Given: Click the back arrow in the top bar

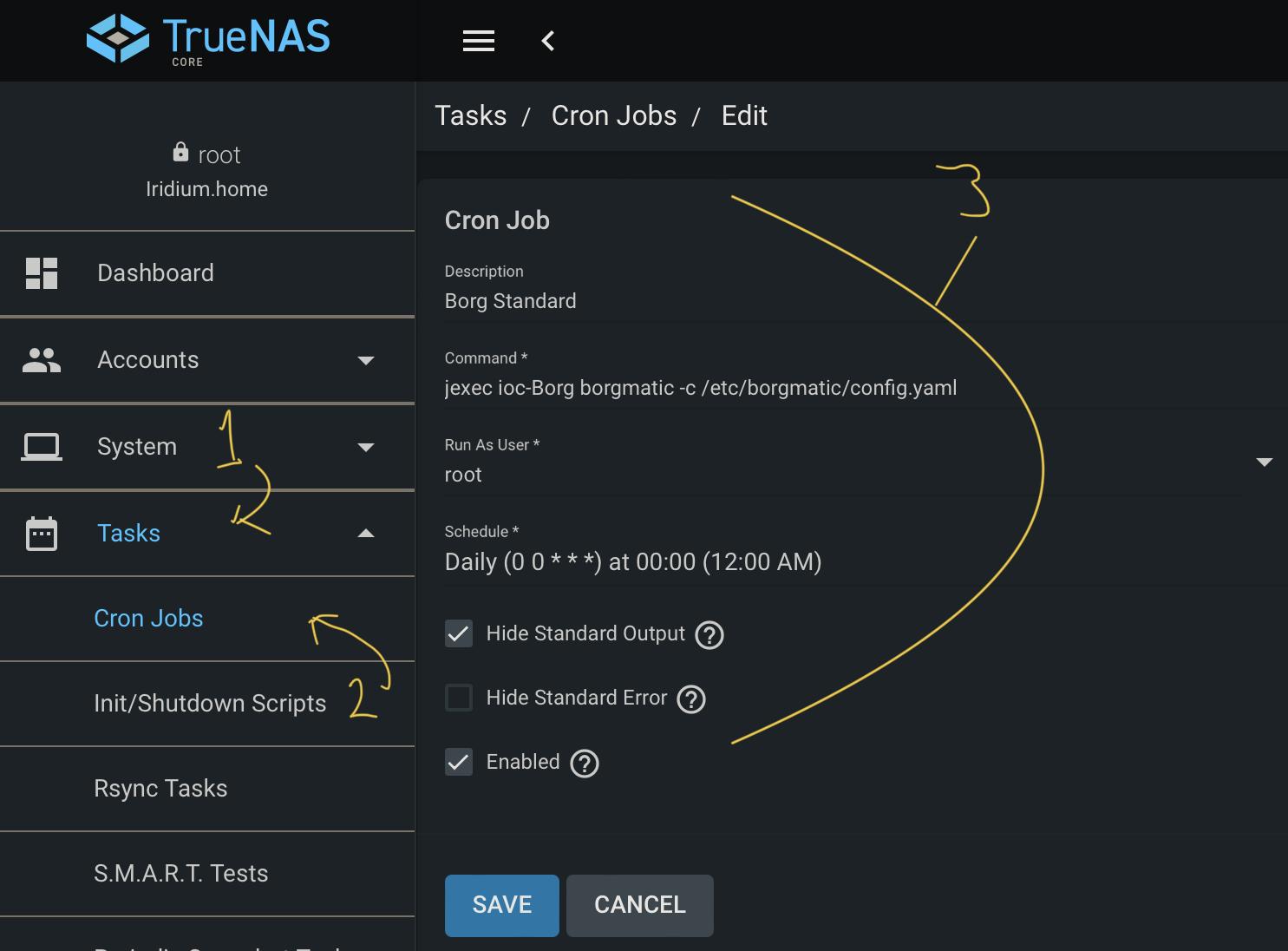Looking at the screenshot, I should coord(547,40).
